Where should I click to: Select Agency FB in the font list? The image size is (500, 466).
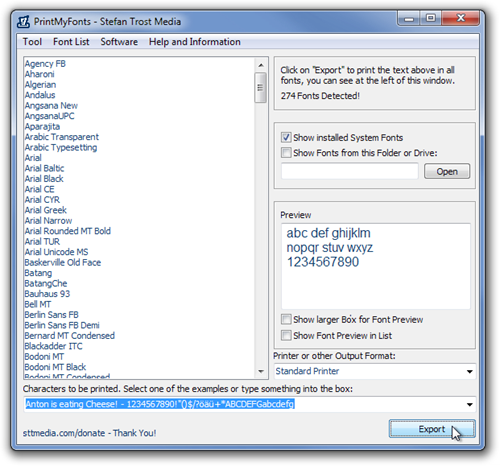point(45,64)
